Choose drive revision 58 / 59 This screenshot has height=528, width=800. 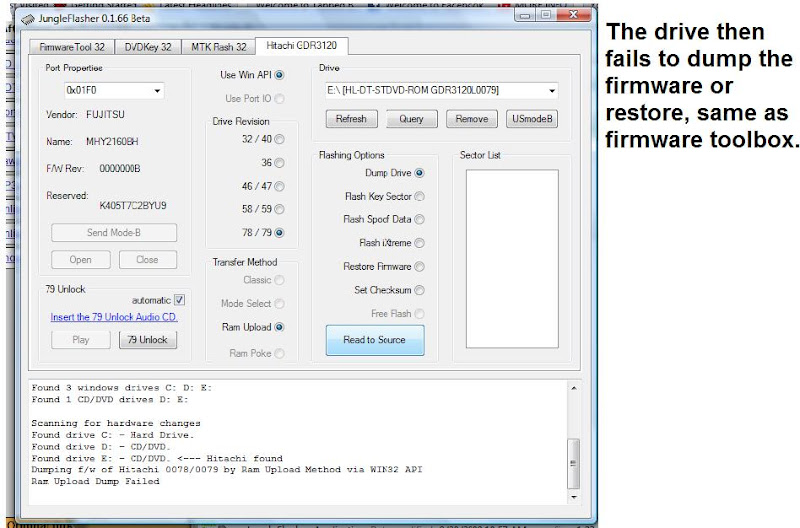(279, 209)
